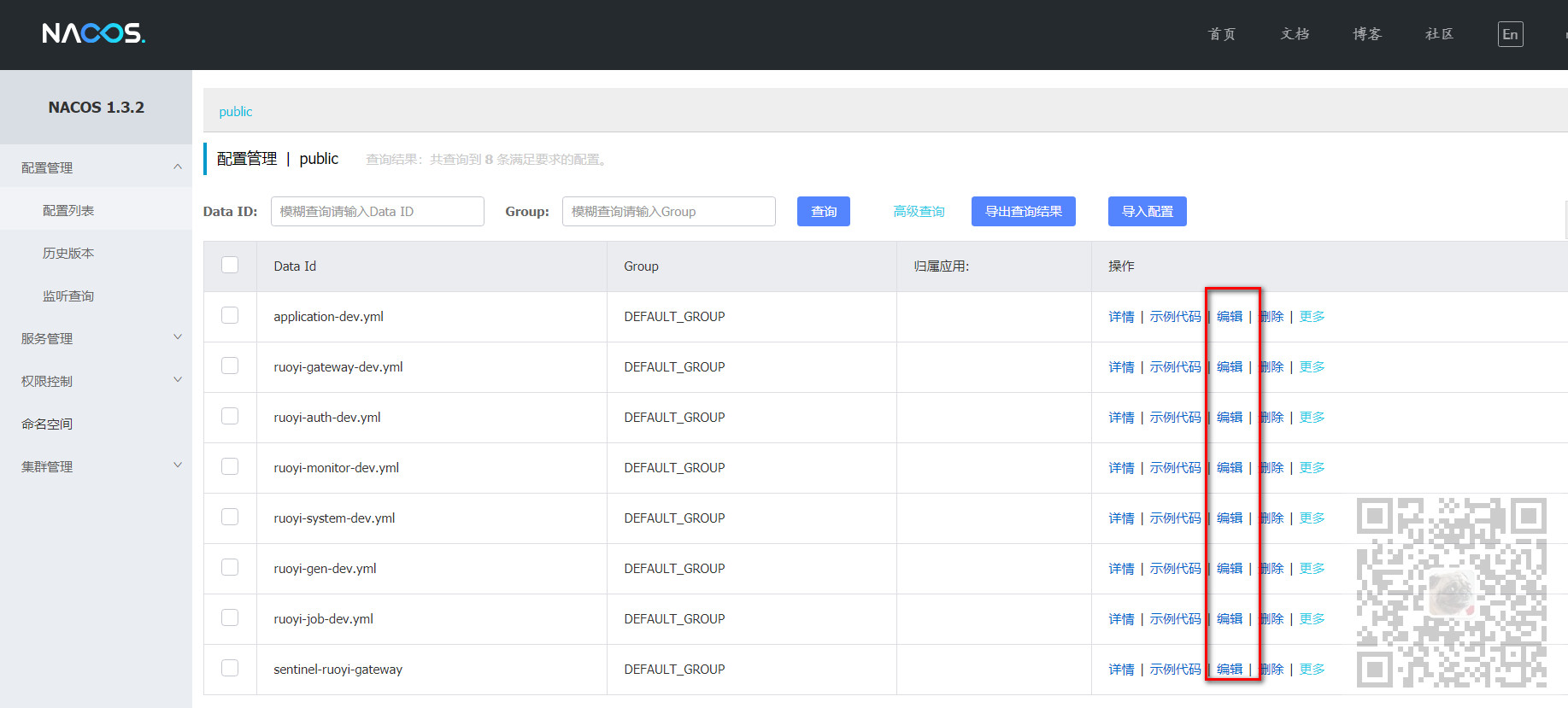Open 更多 menu for ruoyi-monitor-dev.yml

(x=1312, y=468)
